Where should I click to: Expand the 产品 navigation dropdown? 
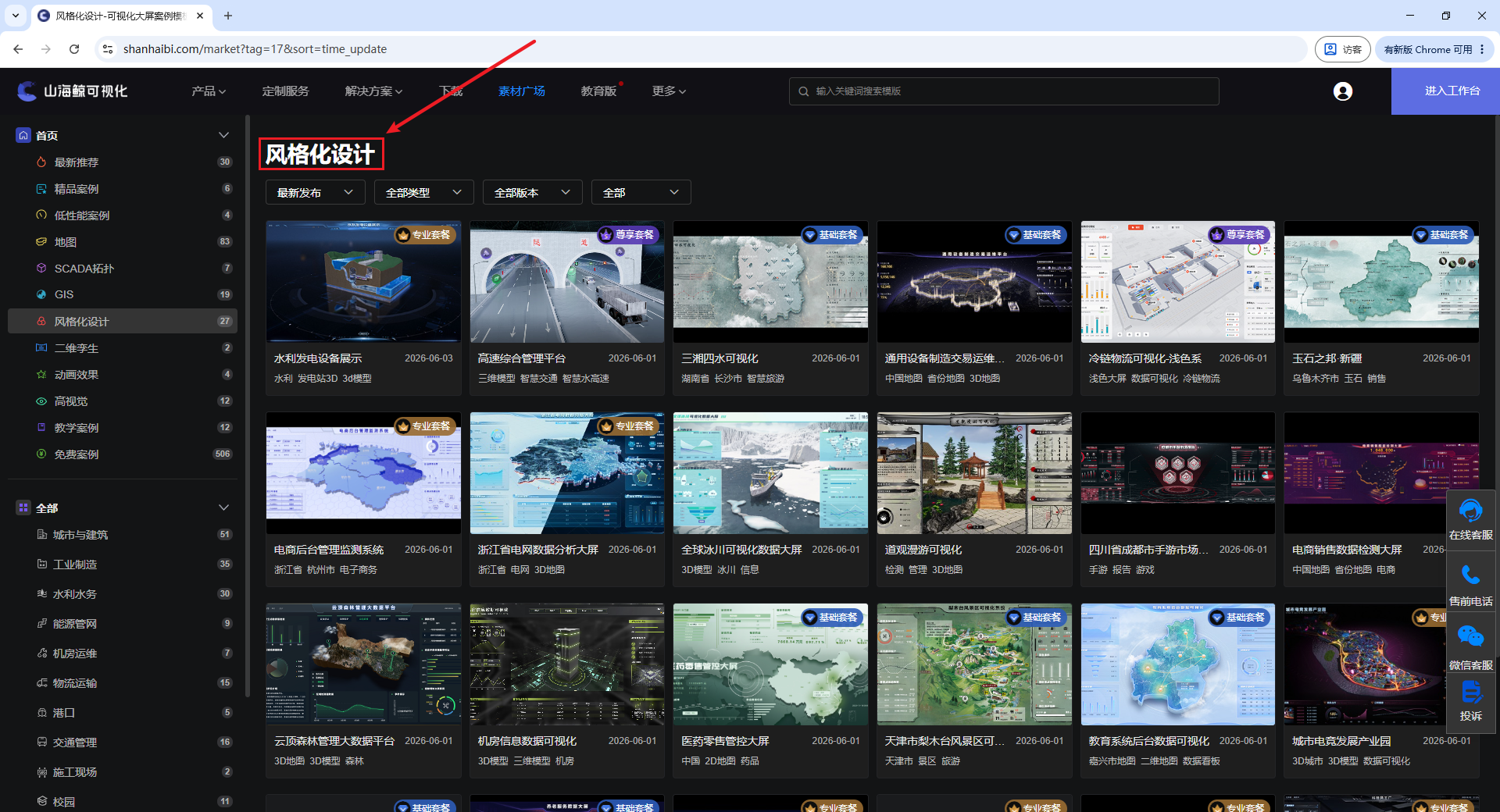209,91
